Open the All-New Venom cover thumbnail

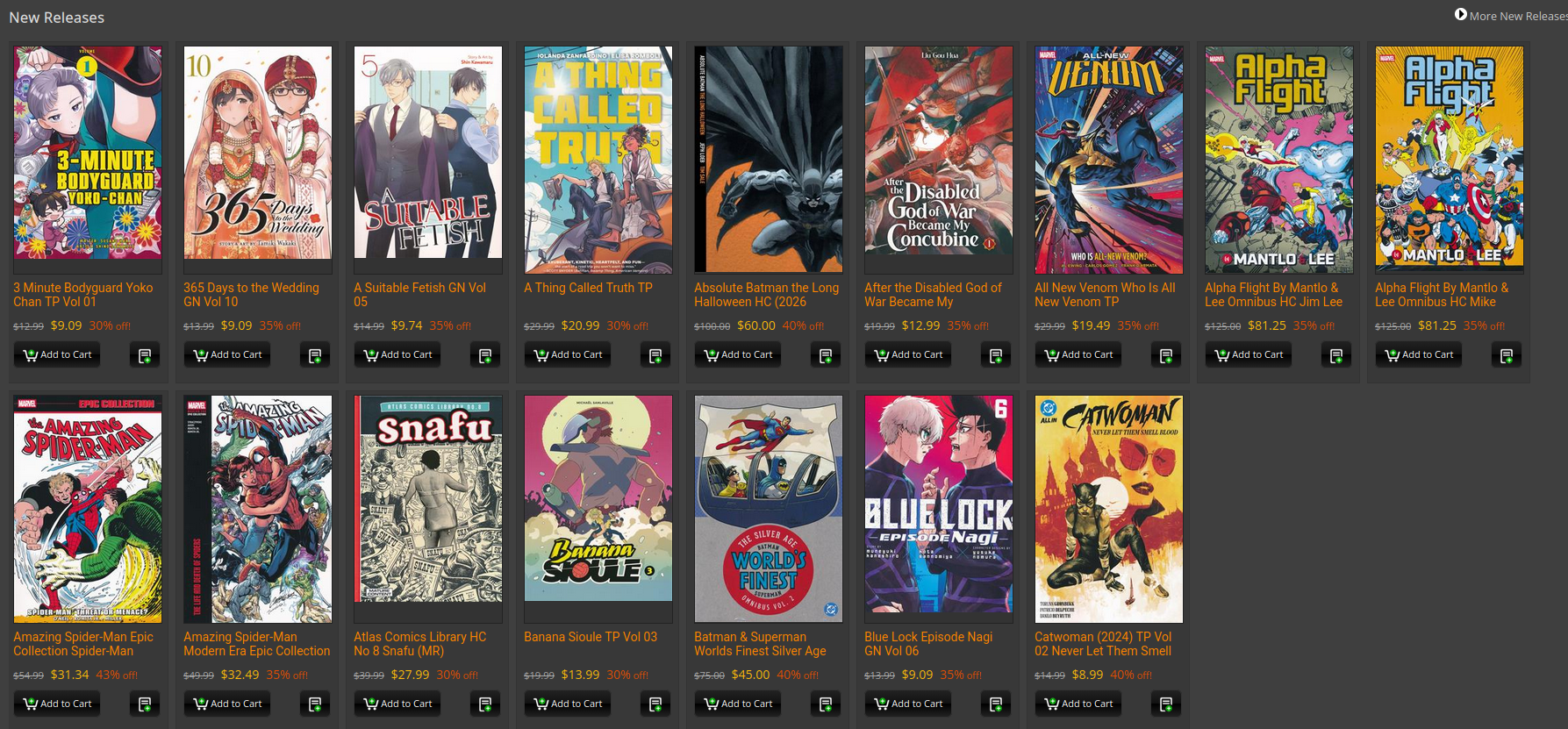click(x=1109, y=160)
